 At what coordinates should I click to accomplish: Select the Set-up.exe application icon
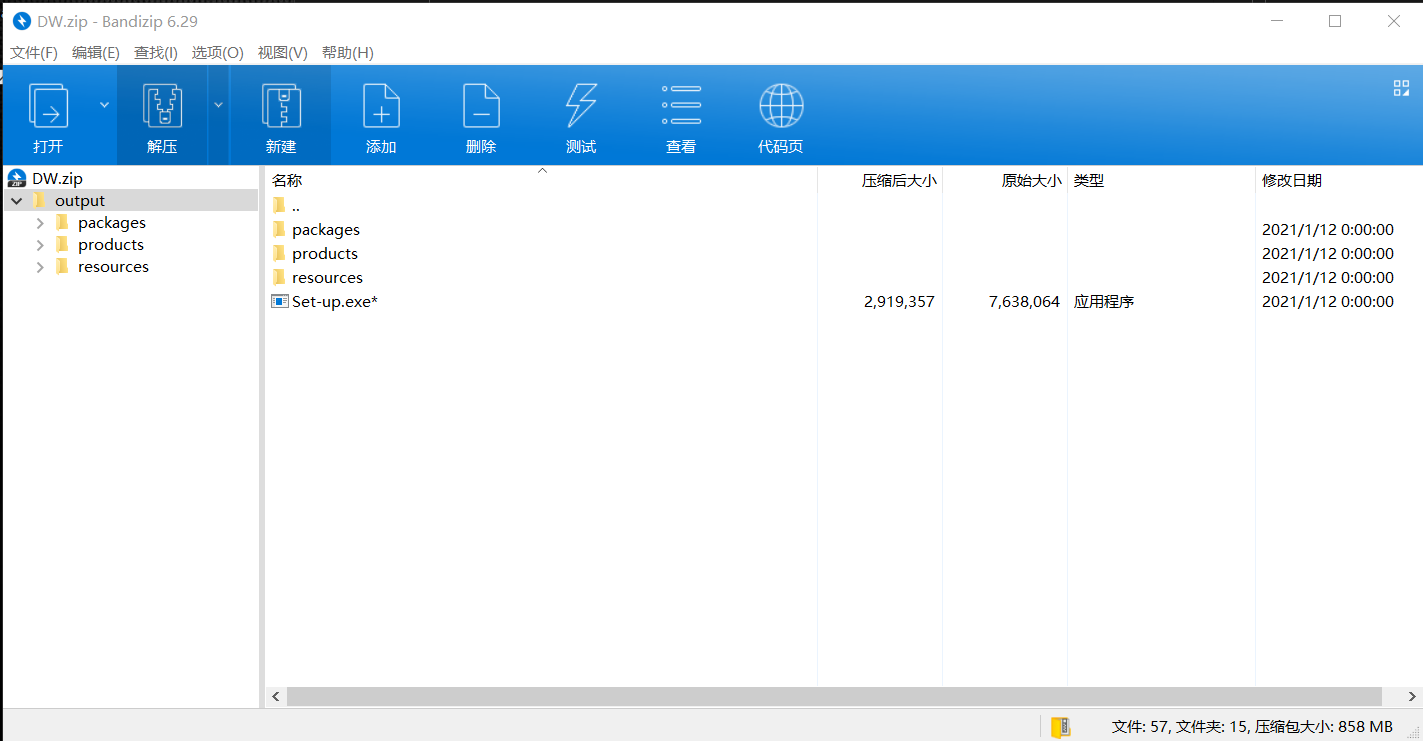(x=279, y=301)
